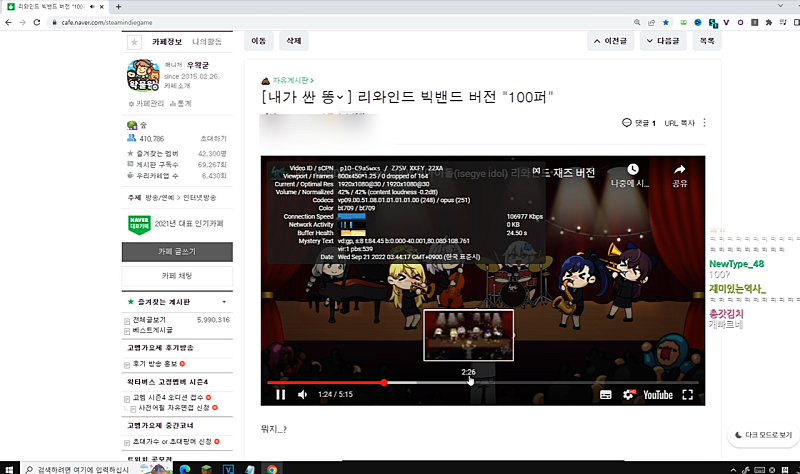Open YouTube player settings gear

[x=629, y=395]
